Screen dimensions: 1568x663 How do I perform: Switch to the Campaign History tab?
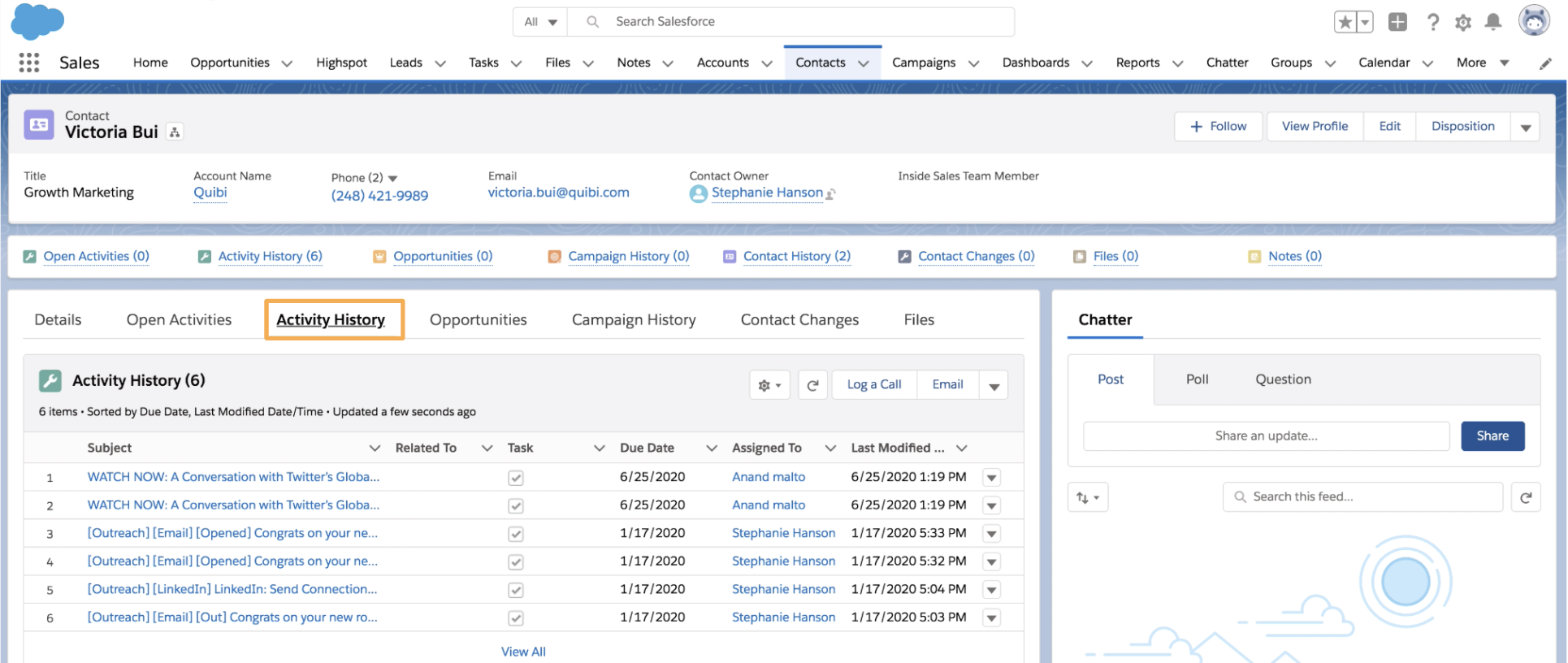[x=634, y=320]
